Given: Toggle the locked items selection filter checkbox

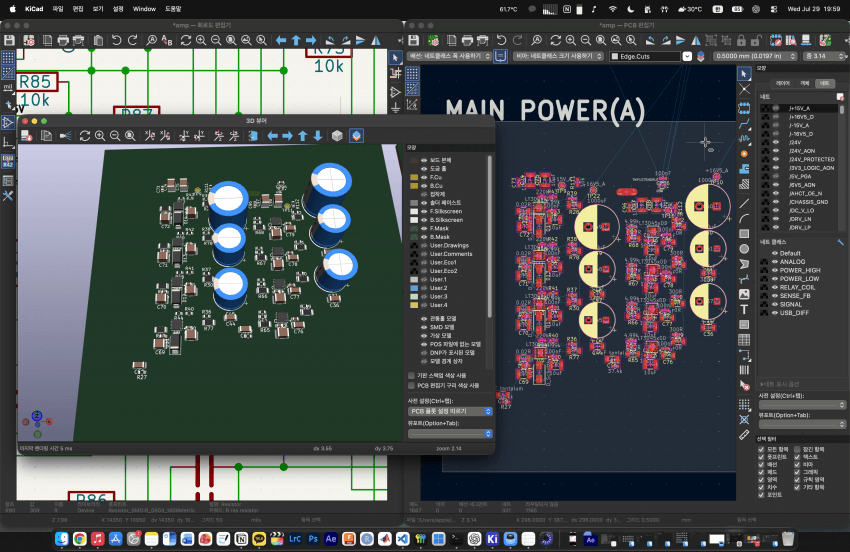Looking at the screenshot, I should (x=797, y=449).
